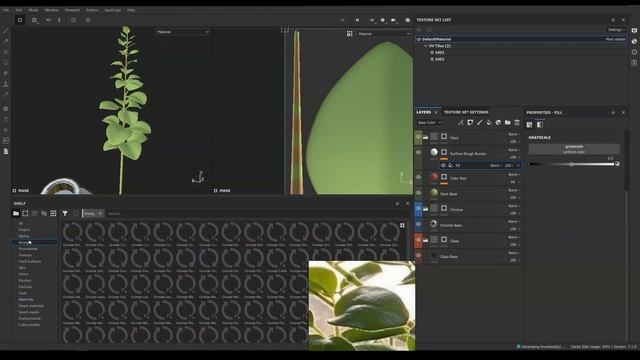This screenshot has width=640, height=360.
Task: Click the camera render icon in top toolbar
Action: point(407,20)
